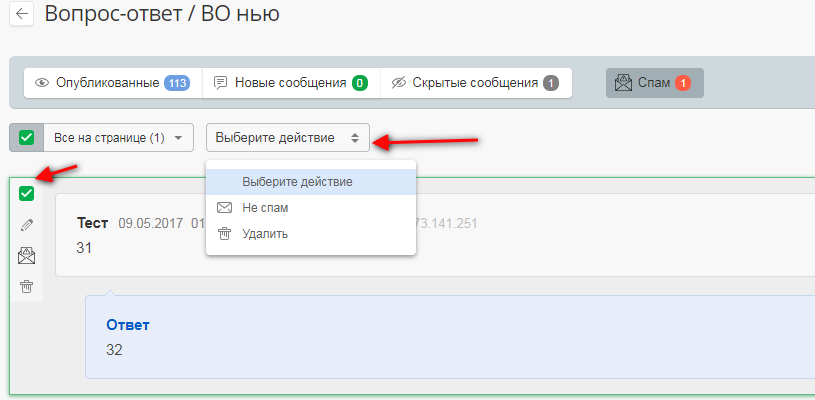Click the envelope not-spam icon in sidebar
The width and height of the screenshot is (815, 400).
27,256
